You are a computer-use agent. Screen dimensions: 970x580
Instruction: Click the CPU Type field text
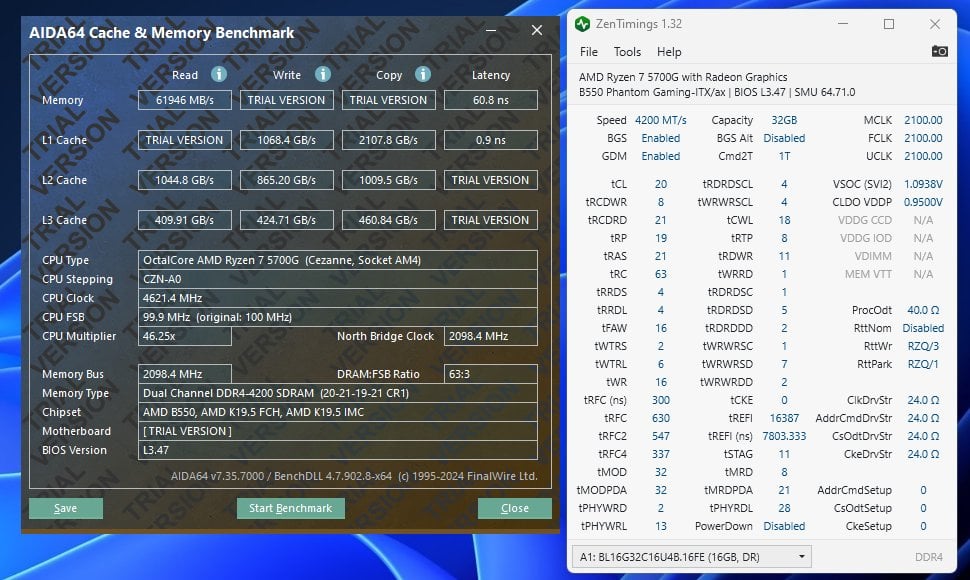338,260
